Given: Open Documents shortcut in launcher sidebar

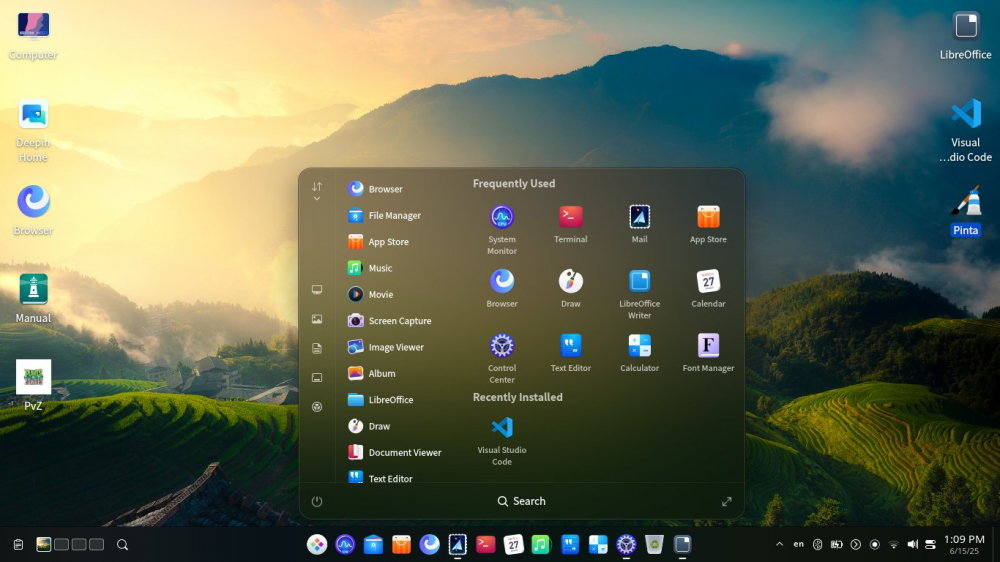Looking at the screenshot, I should (317, 348).
